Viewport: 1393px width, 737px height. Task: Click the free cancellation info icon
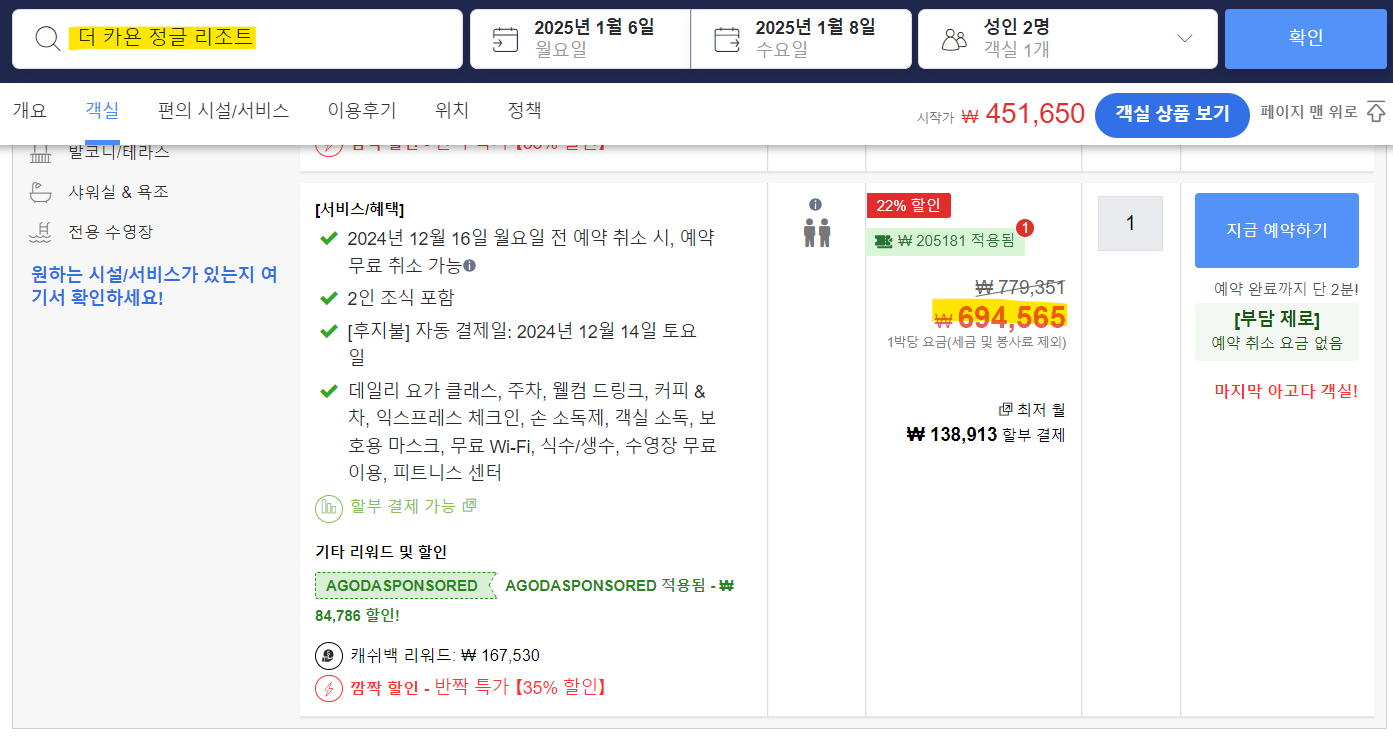[x=470, y=266]
